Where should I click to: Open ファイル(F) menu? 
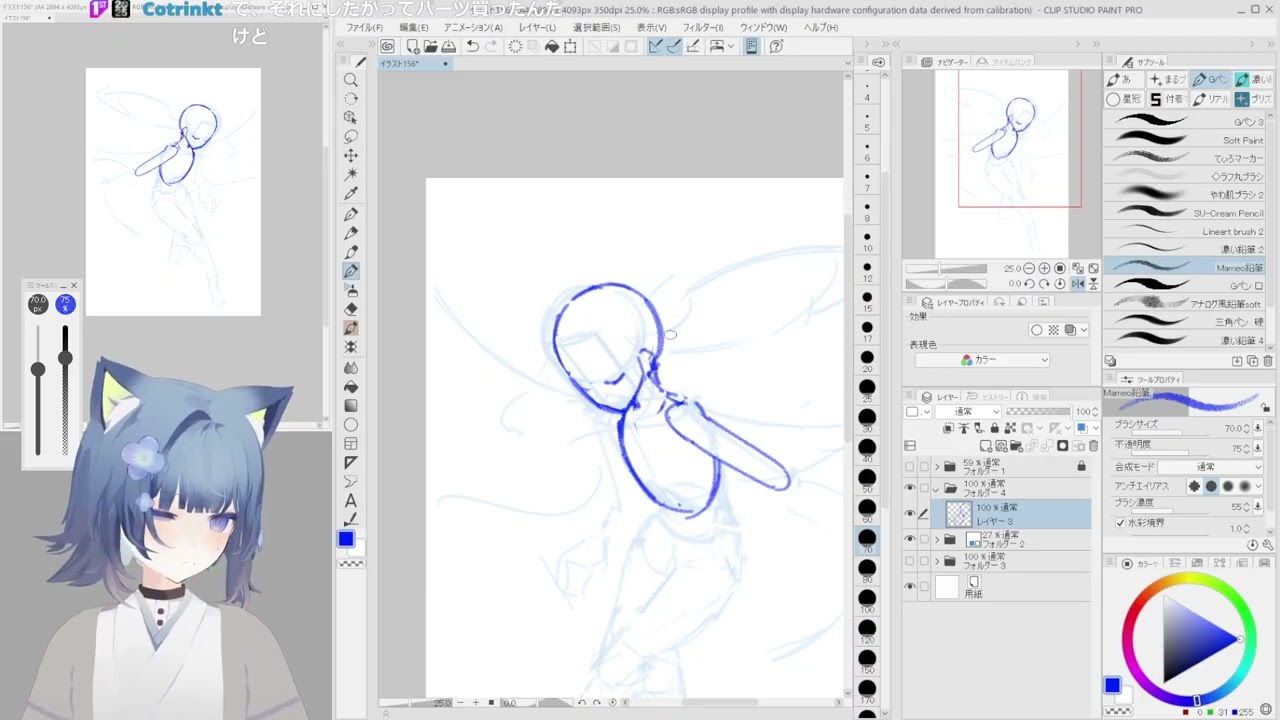coord(365,28)
